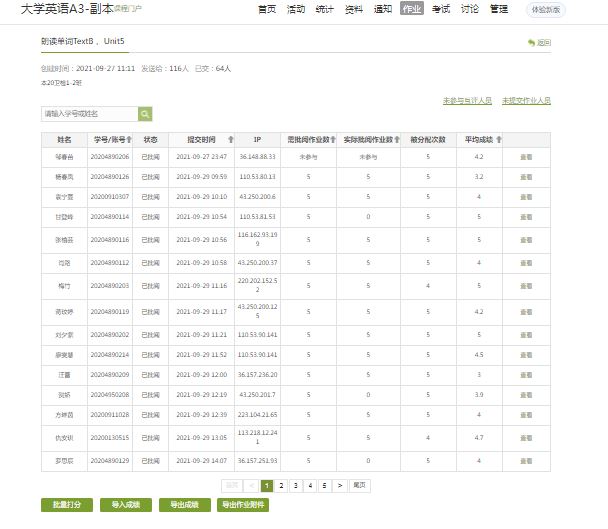Click the 返回 back arrow link
This screenshot has height=529, width=608.
pyautogui.click(x=539, y=43)
